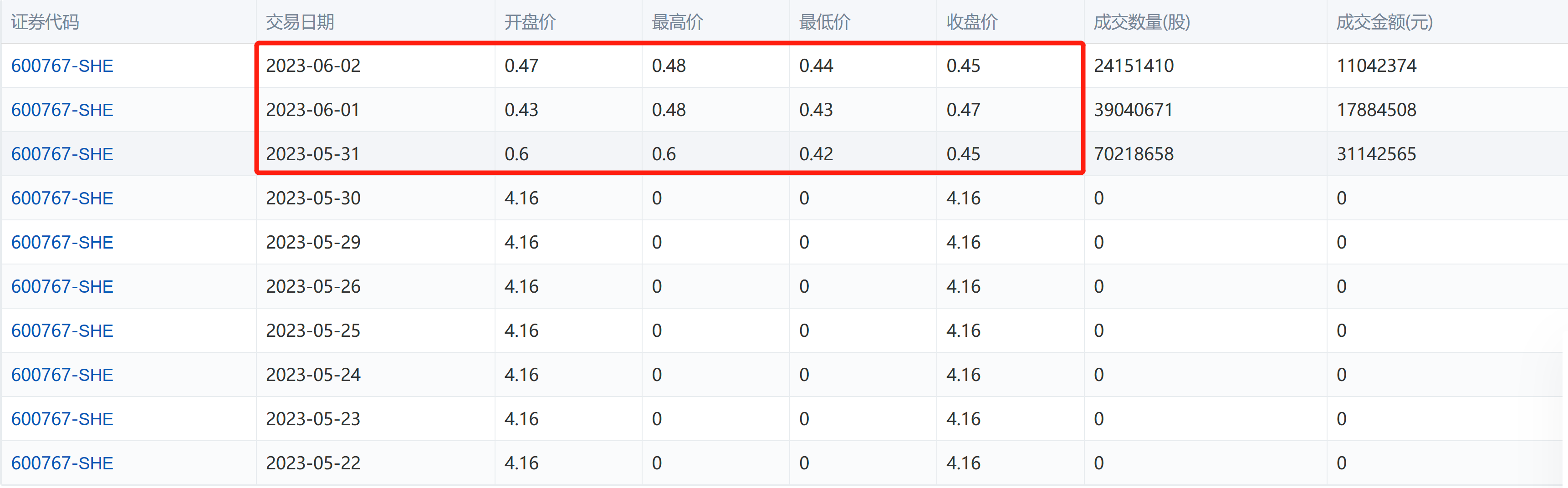The width and height of the screenshot is (1568, 488).
Task: Open the 600767-SHE link for 2023-05-23
Action: pos(62,419)
